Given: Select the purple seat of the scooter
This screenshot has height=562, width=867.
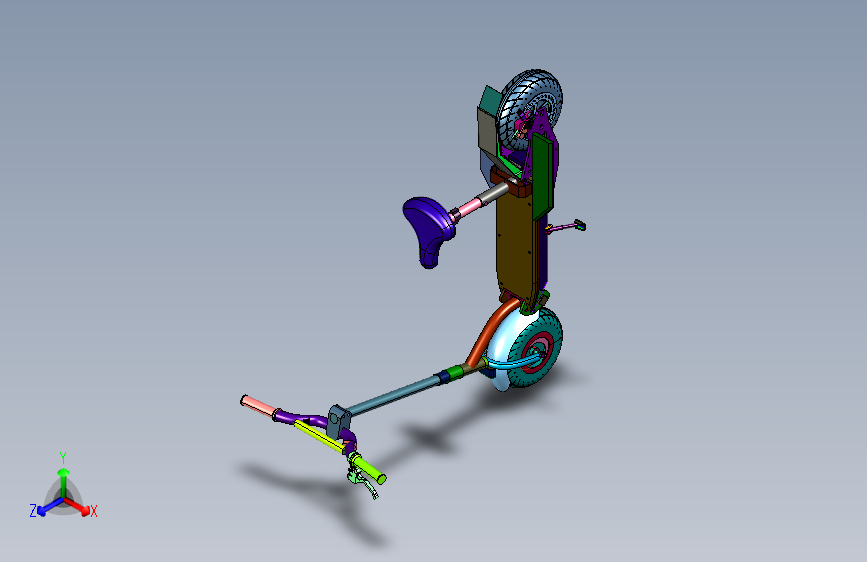Looking at the screenshot, I should point(429,230).
